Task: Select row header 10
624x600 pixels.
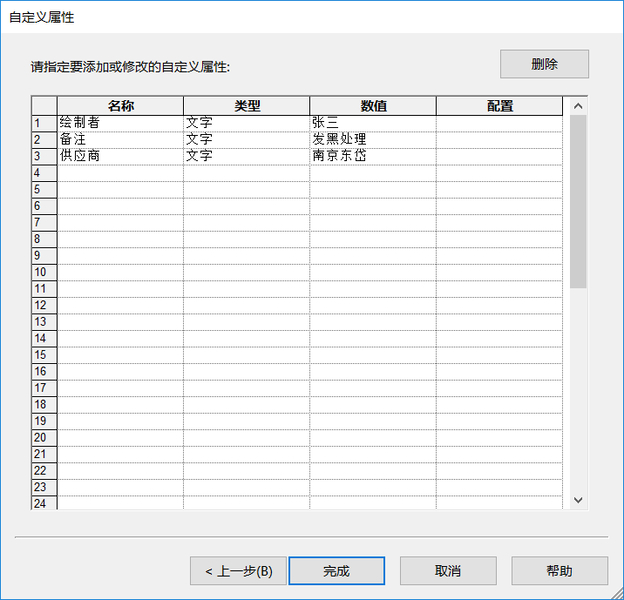Action: pyautogui.click(x=44, y=272)
